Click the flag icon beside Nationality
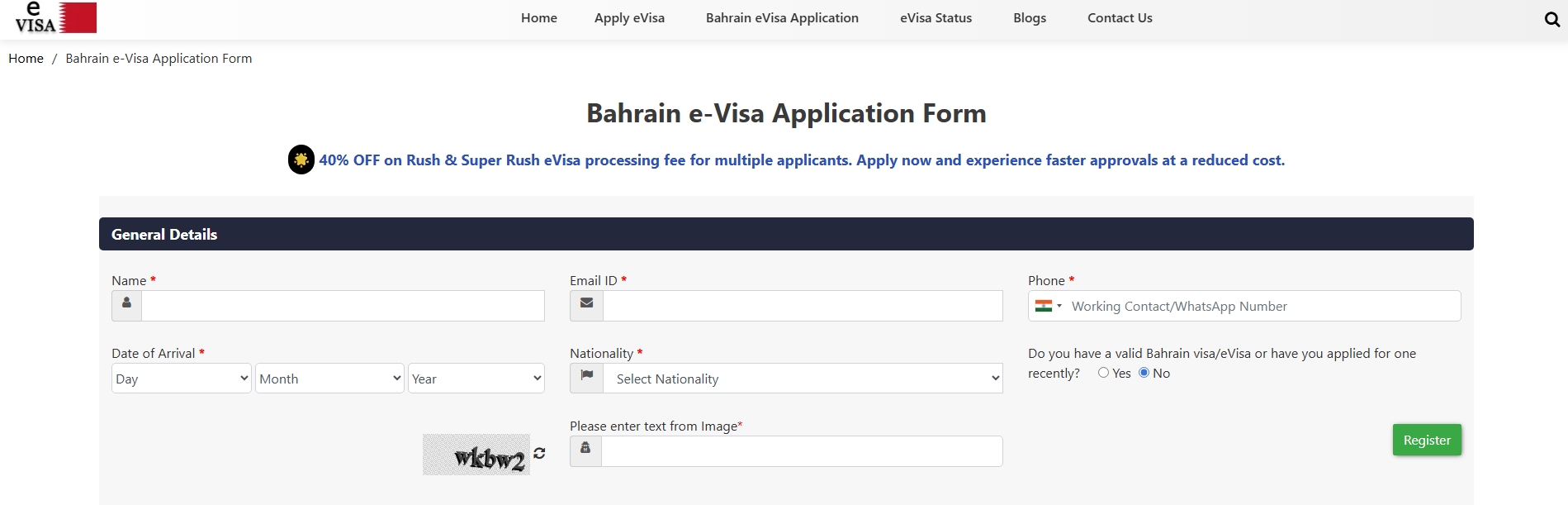This screenshot has width=1568, height=505. click(586, 376)
